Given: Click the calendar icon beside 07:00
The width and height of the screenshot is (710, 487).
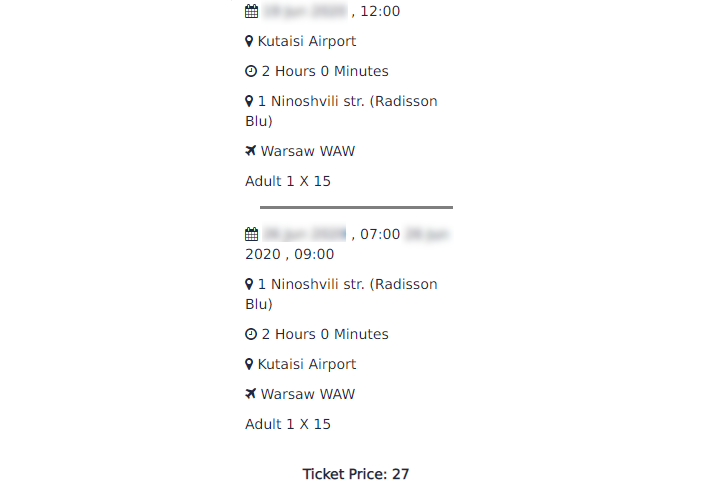Looking at the screenshot, I should [251, 234].
